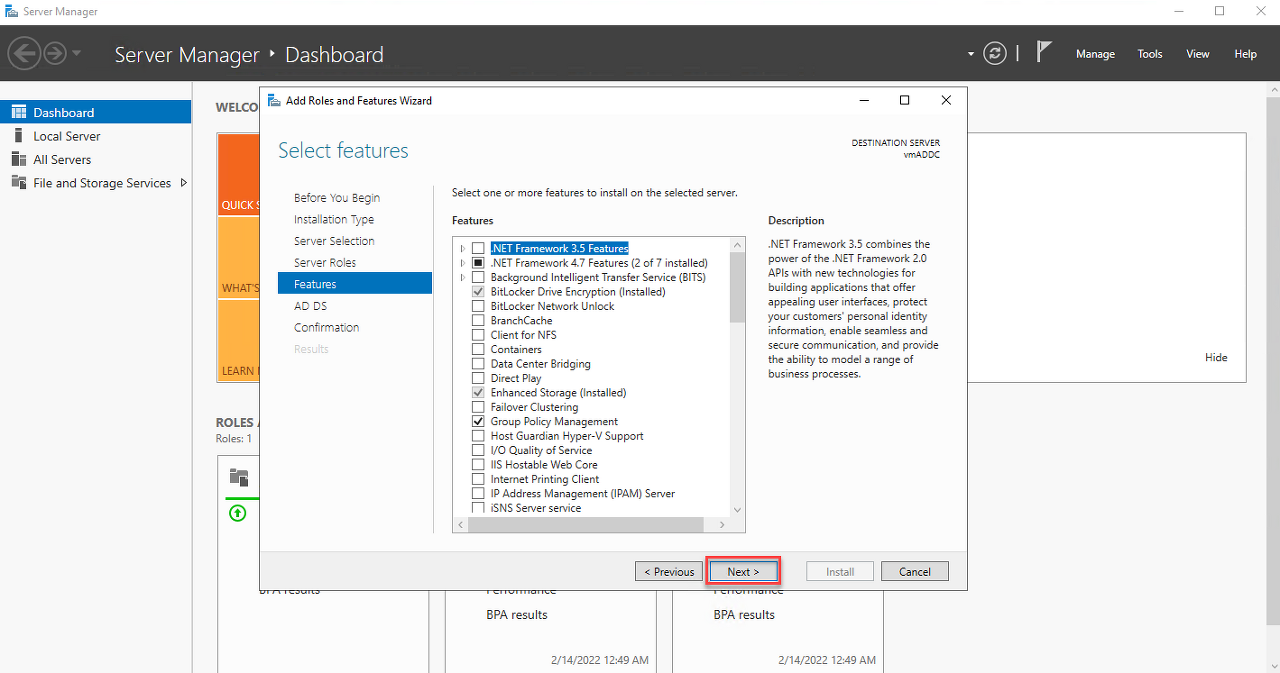Click the features list scroll up arrow

coord(737,245)
